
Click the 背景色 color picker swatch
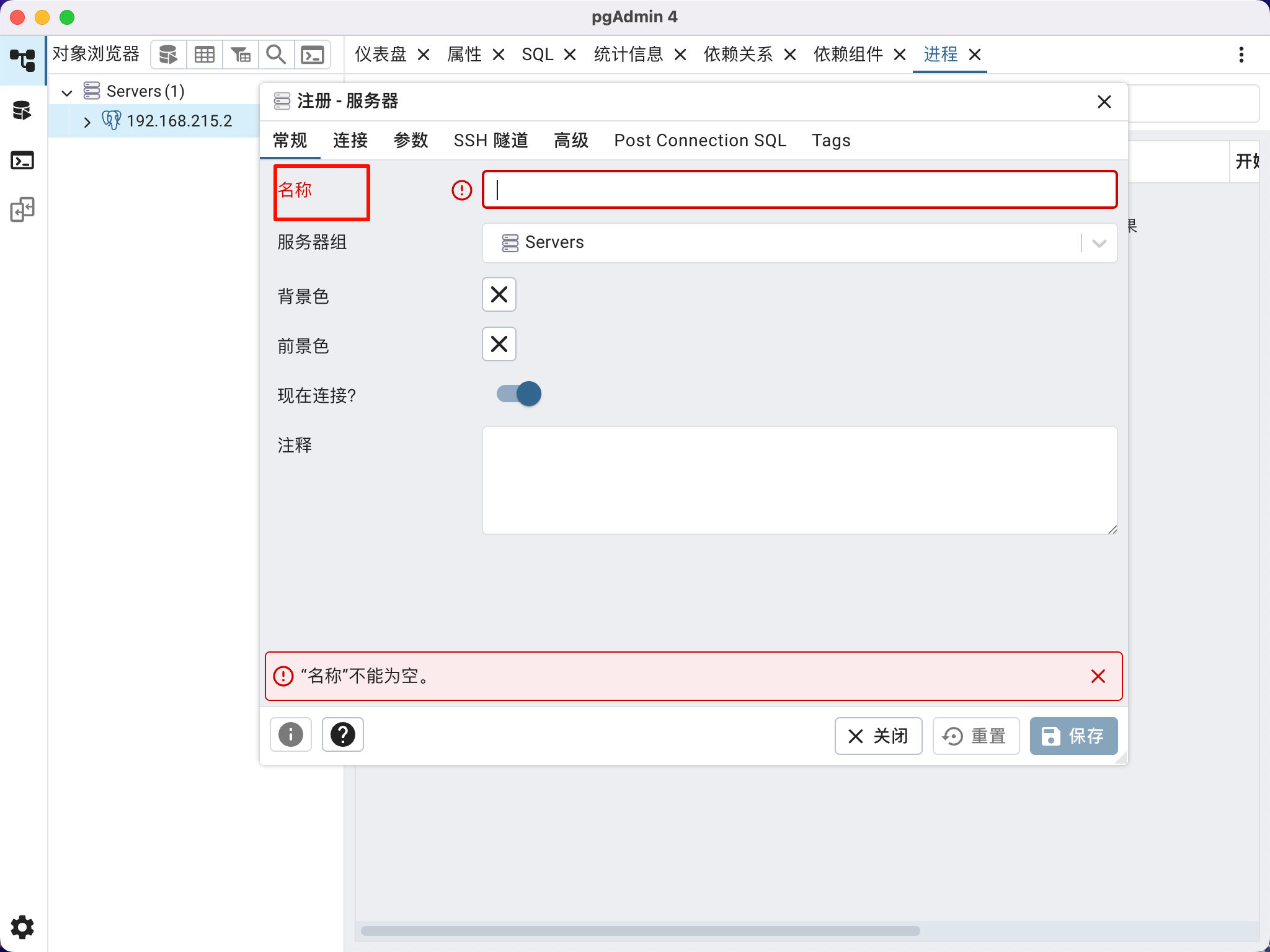499,294
